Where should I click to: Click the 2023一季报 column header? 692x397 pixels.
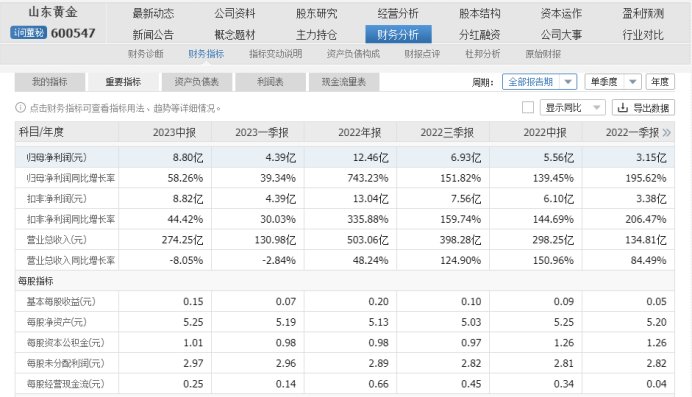[261, 132]
